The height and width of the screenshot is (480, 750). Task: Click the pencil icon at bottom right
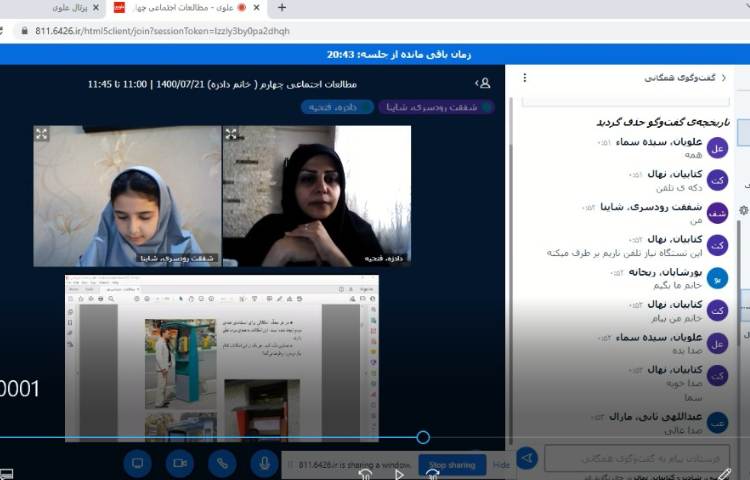(724, 474)
